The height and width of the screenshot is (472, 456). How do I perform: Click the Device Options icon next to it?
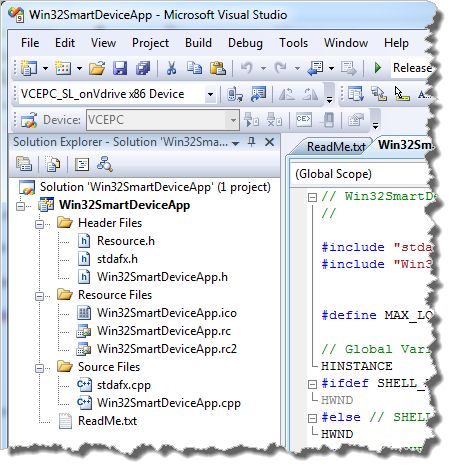pyautogui.click(x=258, y=94)
